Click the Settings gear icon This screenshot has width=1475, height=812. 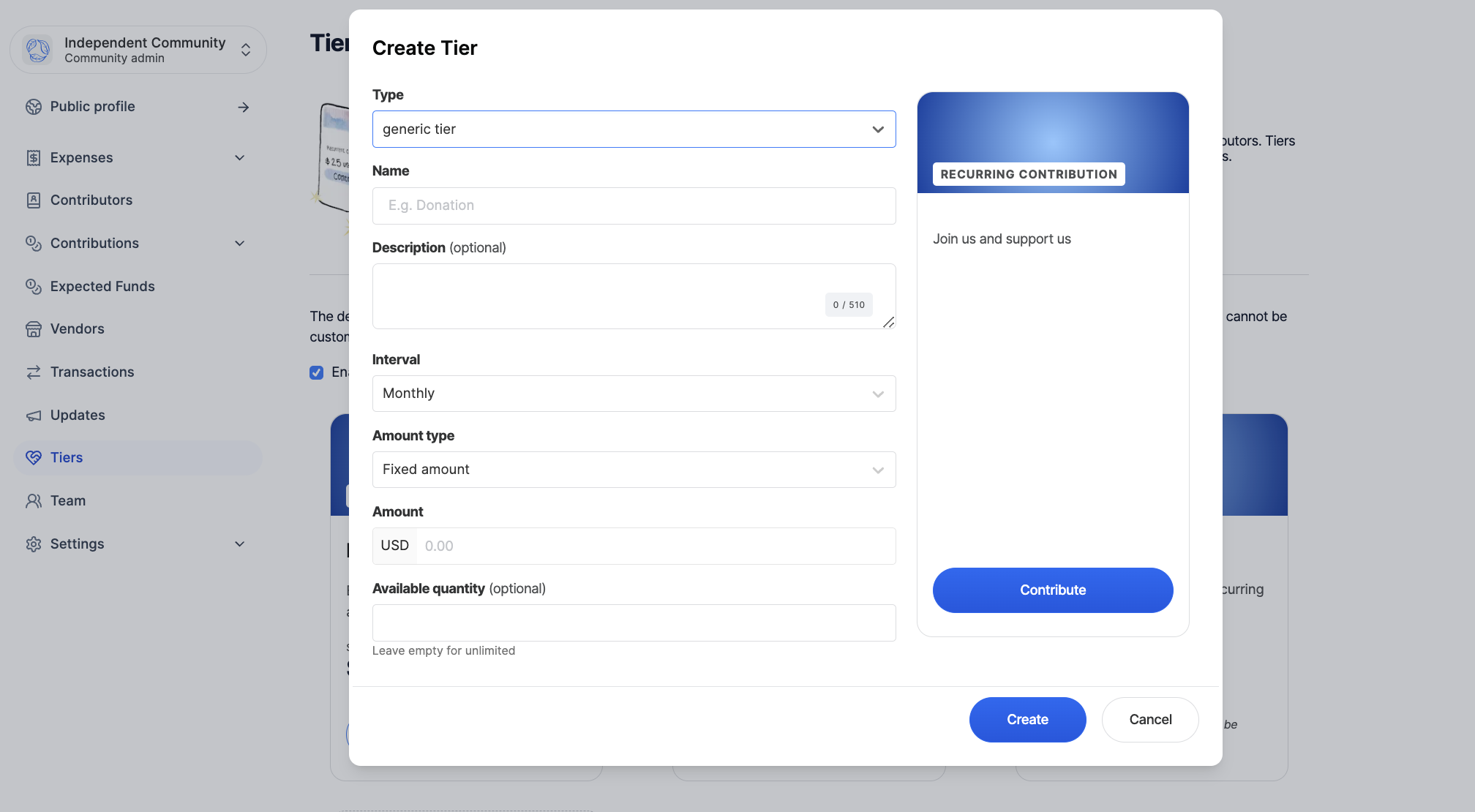(34, 544)
